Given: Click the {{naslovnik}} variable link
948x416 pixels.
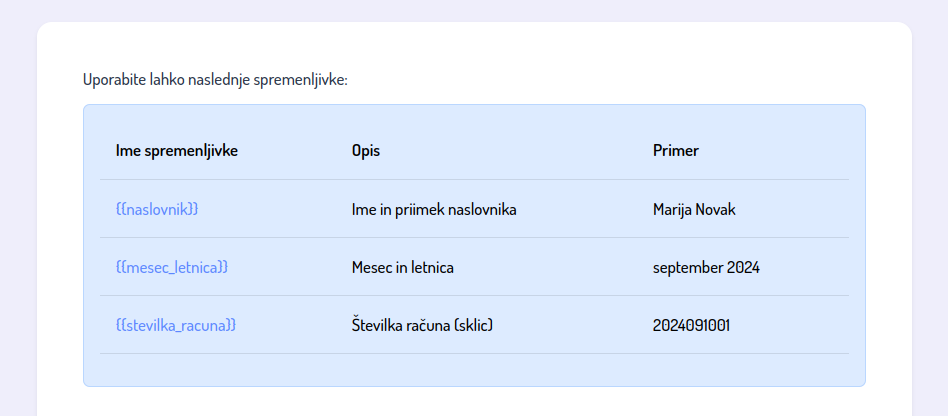Looking at the screenshot, I should click(157, 209).
